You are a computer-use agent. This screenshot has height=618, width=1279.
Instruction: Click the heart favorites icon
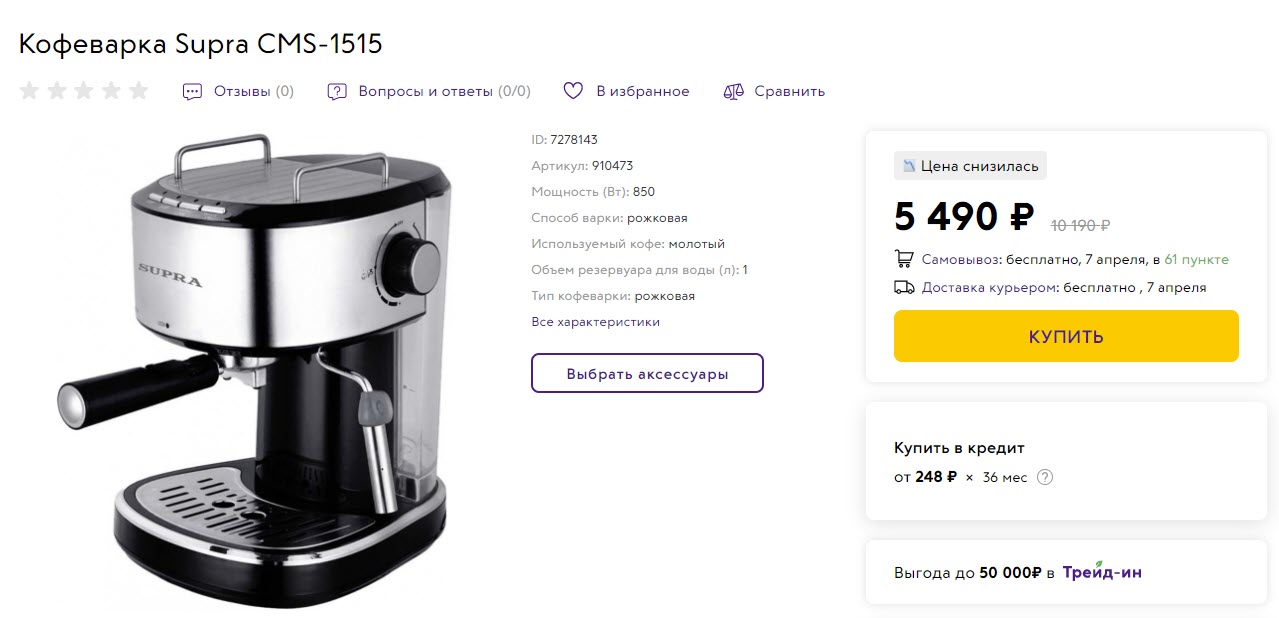pyautogui.click(x=573, y=91)
